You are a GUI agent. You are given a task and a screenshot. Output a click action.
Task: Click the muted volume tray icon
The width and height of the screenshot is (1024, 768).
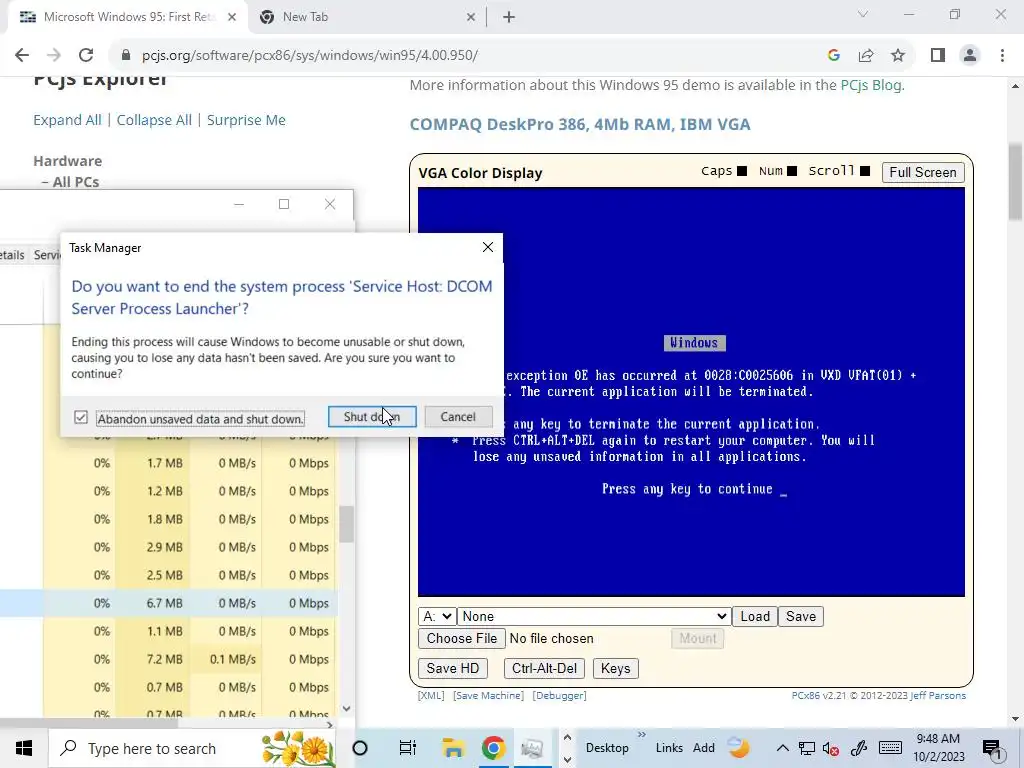831,748
